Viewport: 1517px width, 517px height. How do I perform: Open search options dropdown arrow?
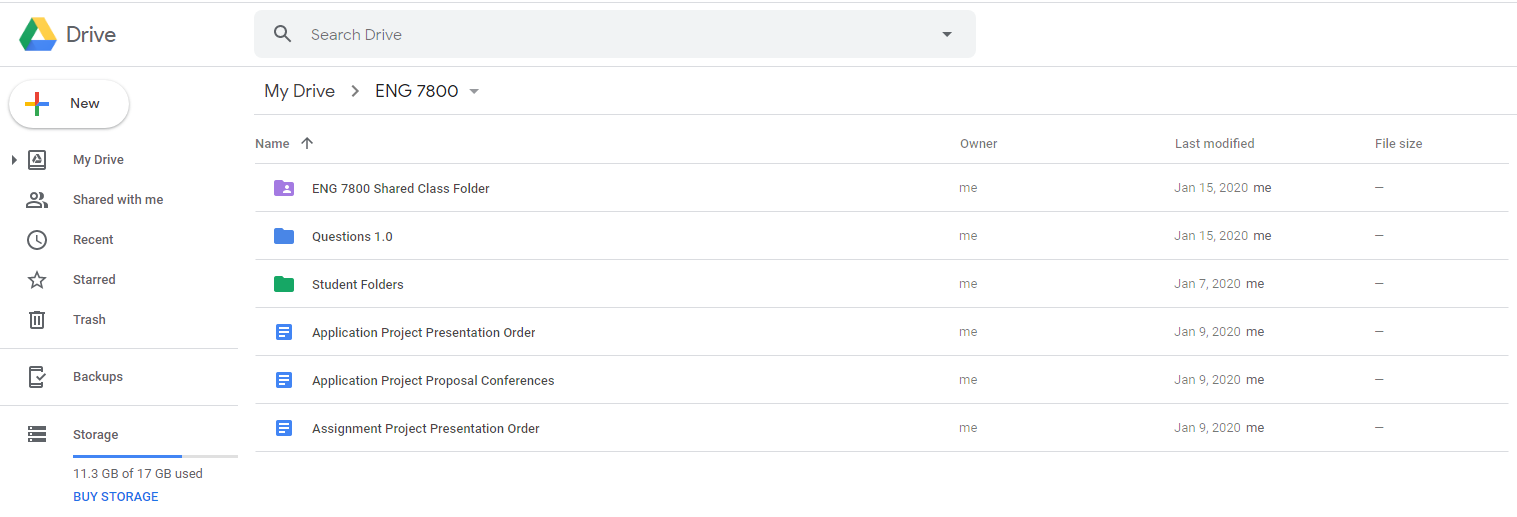947,34
